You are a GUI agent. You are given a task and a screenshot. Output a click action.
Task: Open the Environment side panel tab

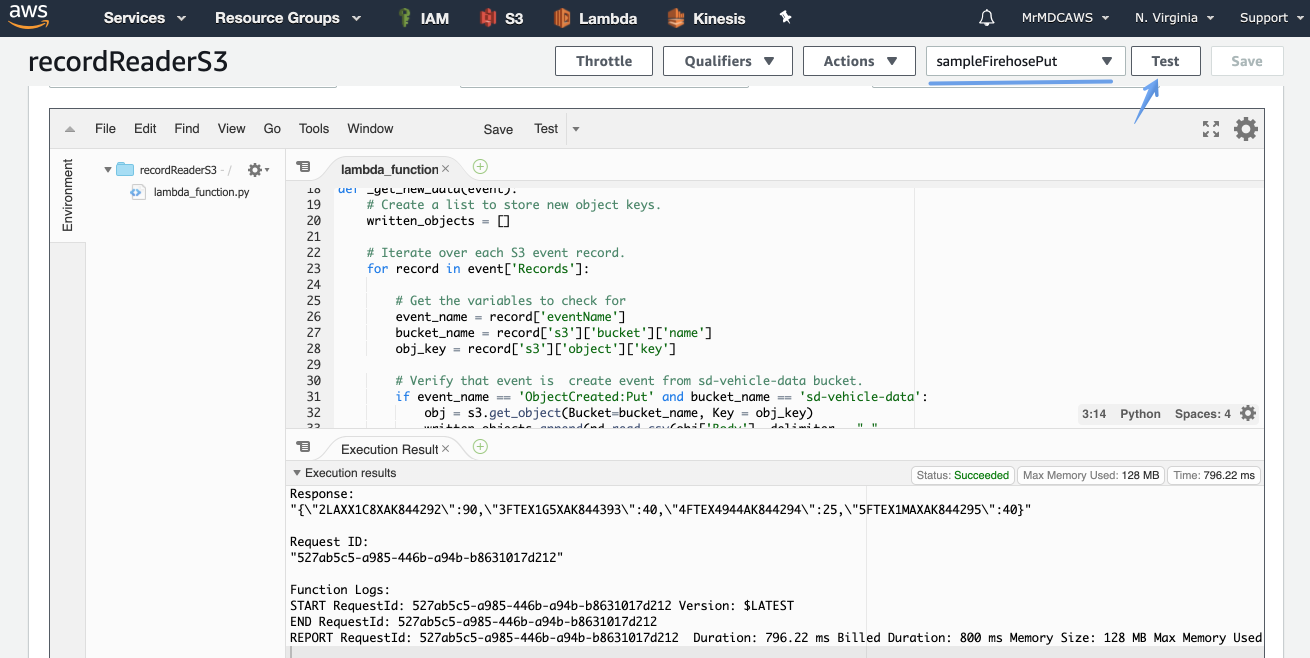68,195
